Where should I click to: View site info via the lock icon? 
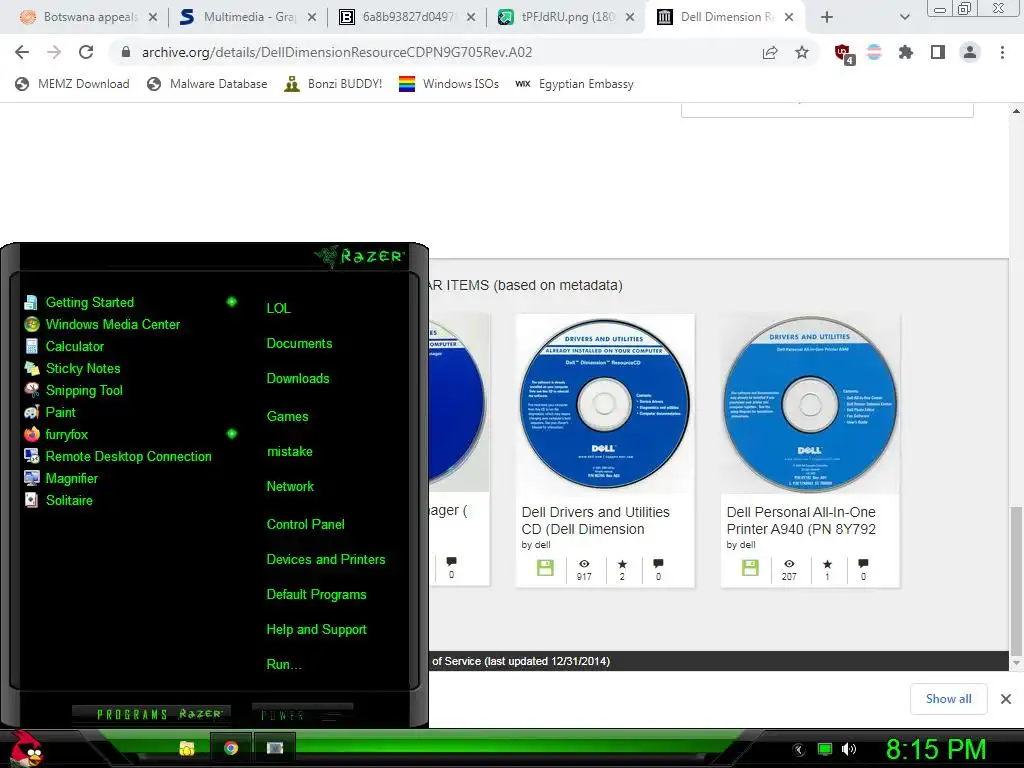(x=126, y=52)
